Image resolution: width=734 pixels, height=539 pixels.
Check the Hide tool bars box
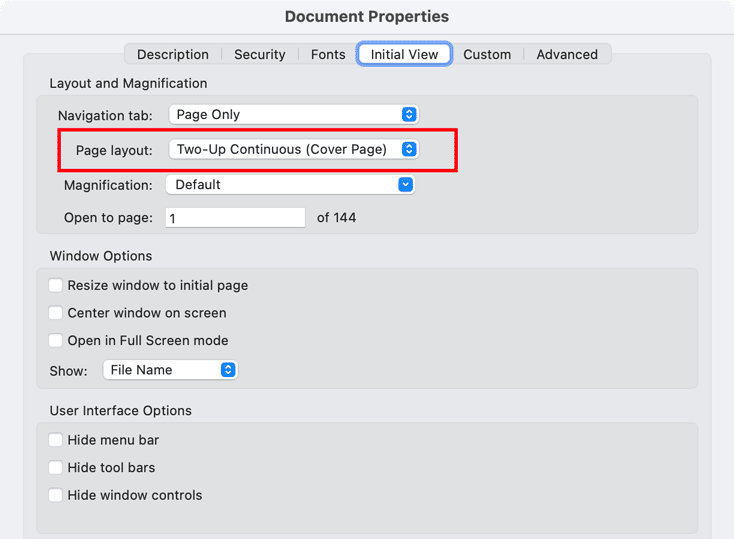[56, 467]
